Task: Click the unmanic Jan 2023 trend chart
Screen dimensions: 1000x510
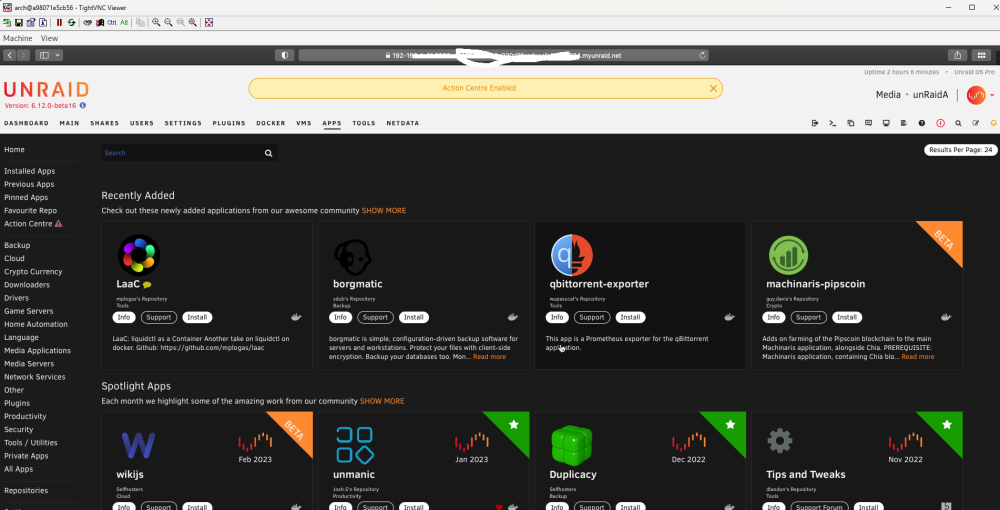Action: tap(471, 441)
